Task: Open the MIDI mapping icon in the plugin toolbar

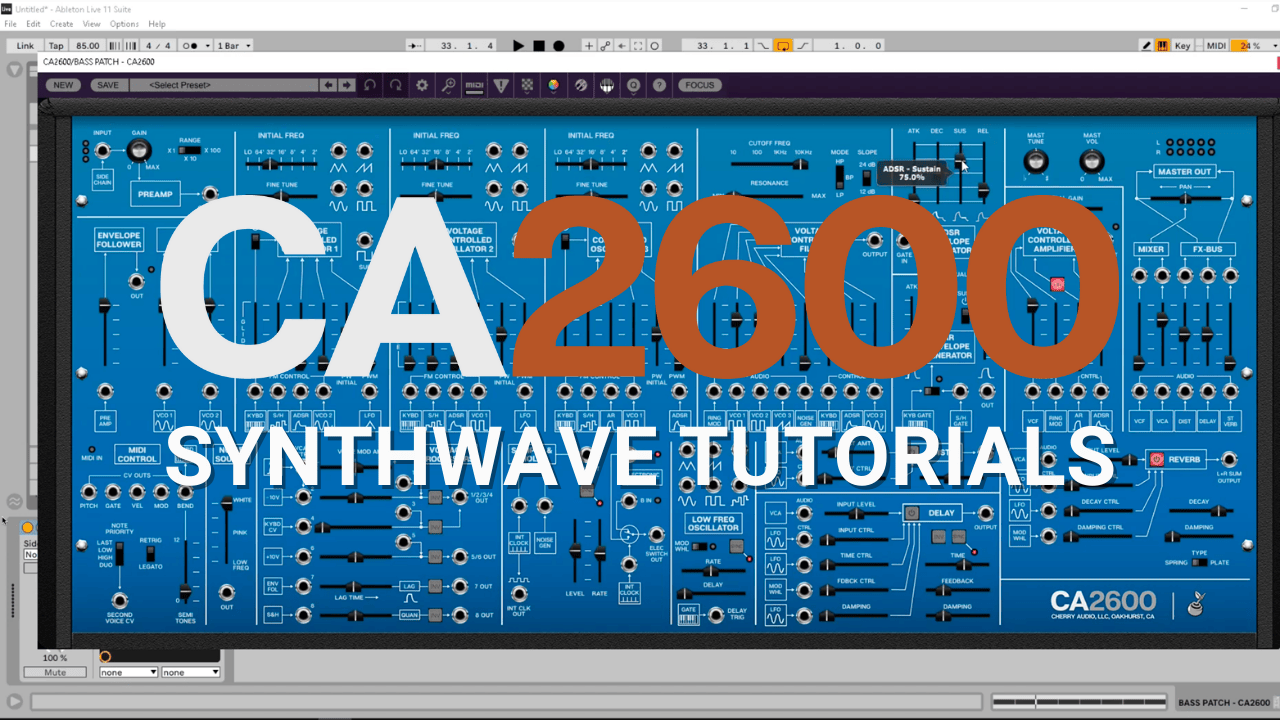Action: 475,86
